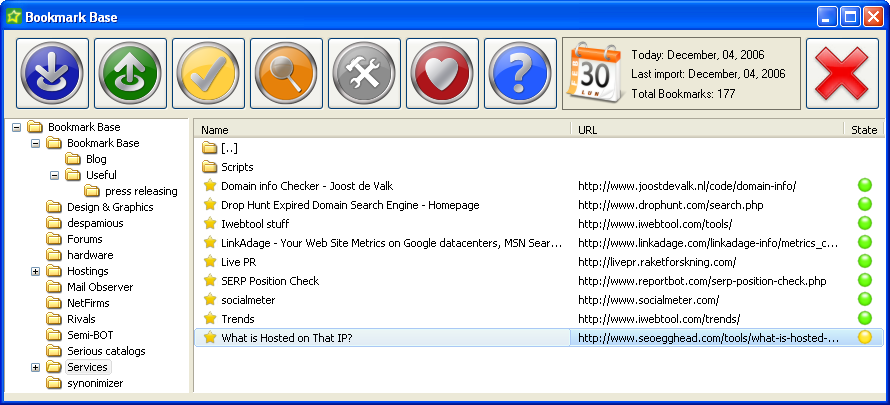Select 'Iwebtool stuff' bookmark name
This screenshot has width=890, height=405.
[x=255, y=223]
